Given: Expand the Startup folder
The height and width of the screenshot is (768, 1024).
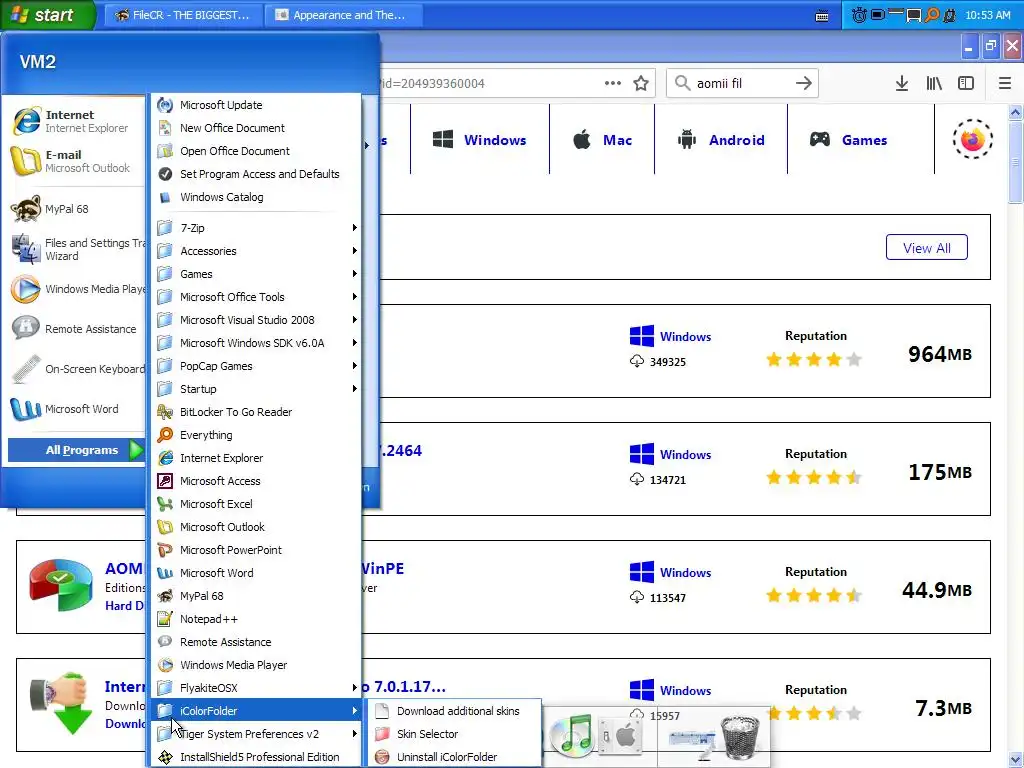Looking at the screenshot, I should (256, 389).
